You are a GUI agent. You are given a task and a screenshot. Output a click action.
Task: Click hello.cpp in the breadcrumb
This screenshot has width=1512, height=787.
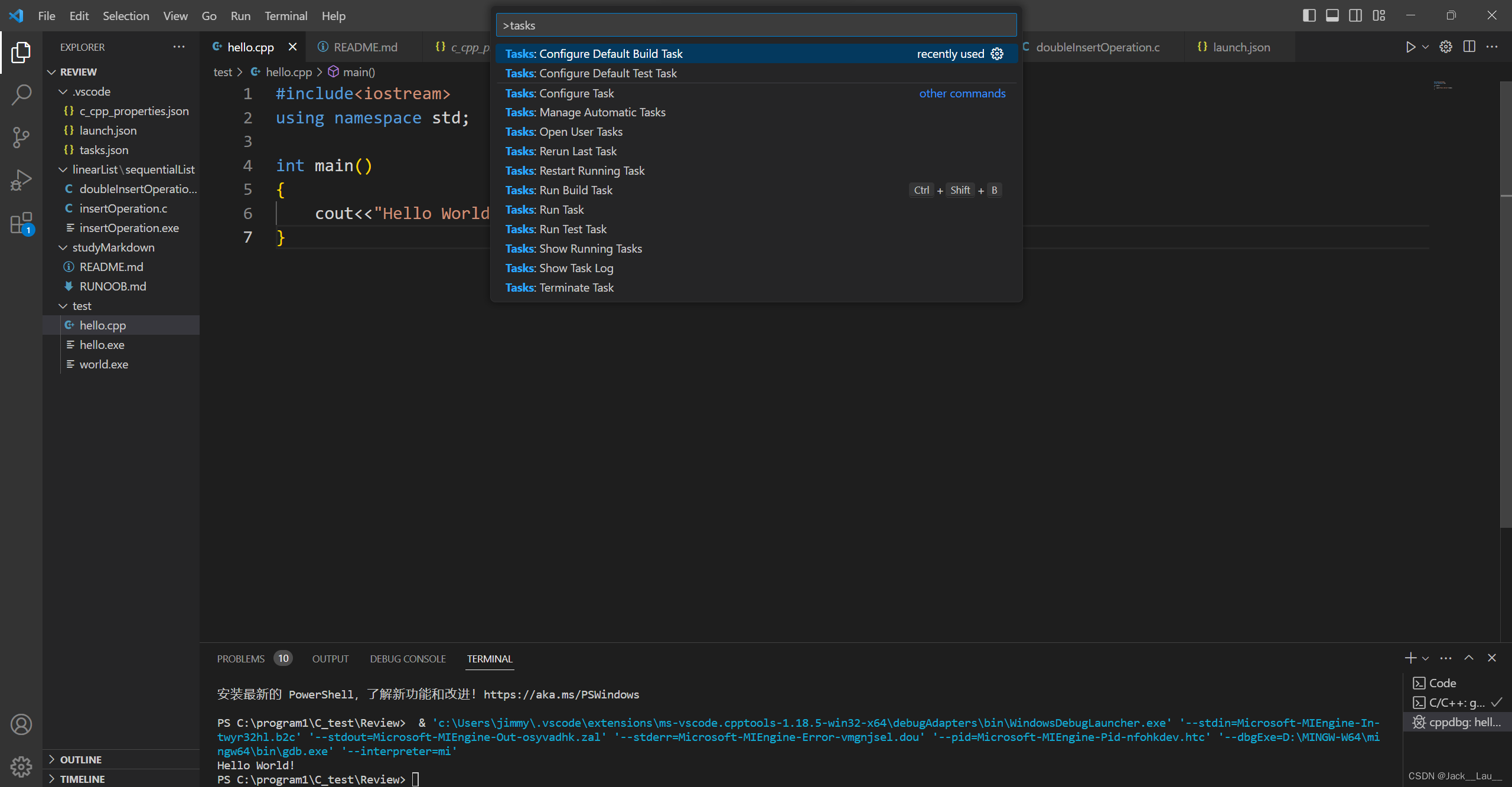click(x=288, y=72)
